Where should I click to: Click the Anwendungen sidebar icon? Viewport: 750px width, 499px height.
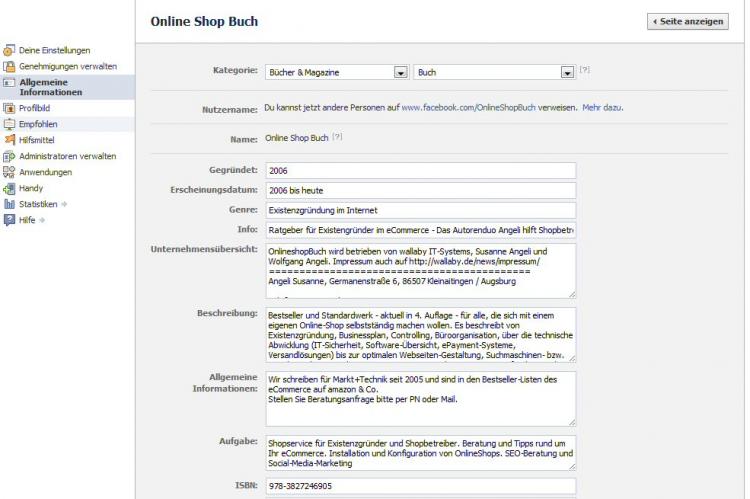[x=9, y=172]
